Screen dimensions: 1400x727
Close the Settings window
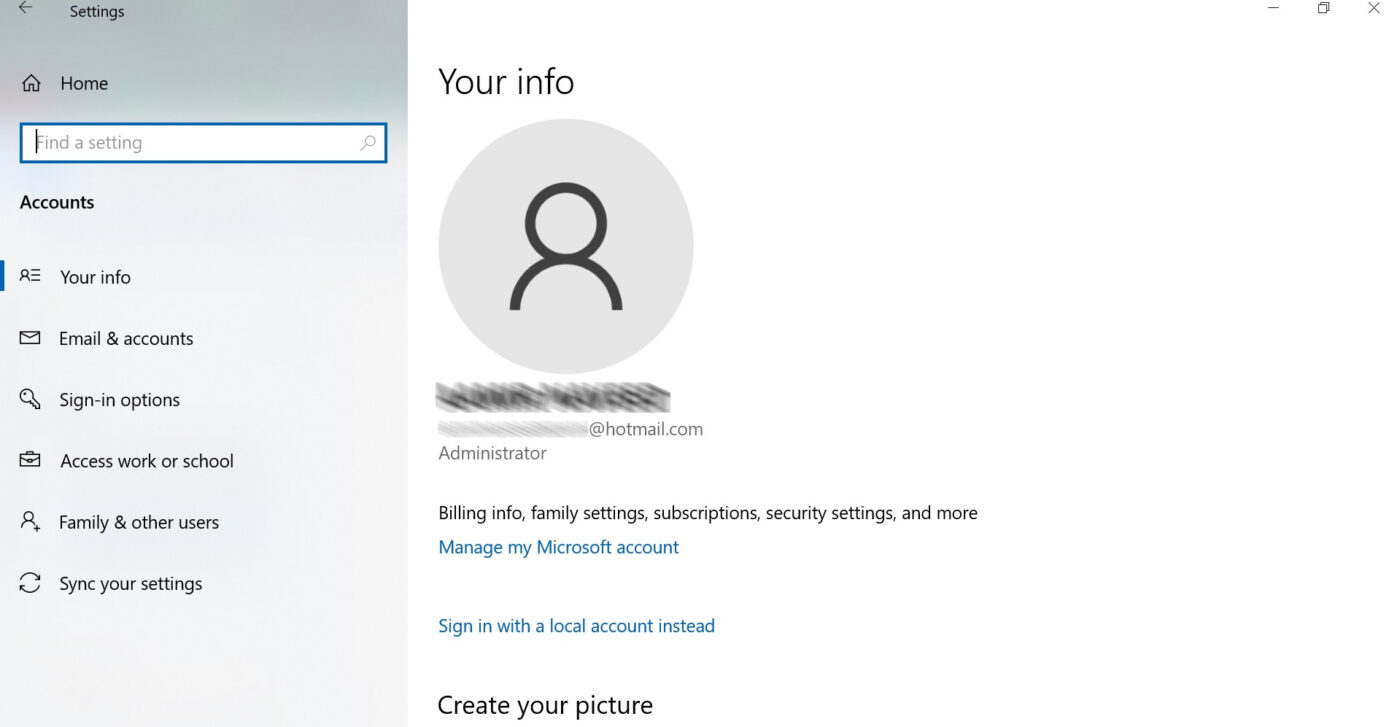coord(1373,8)
